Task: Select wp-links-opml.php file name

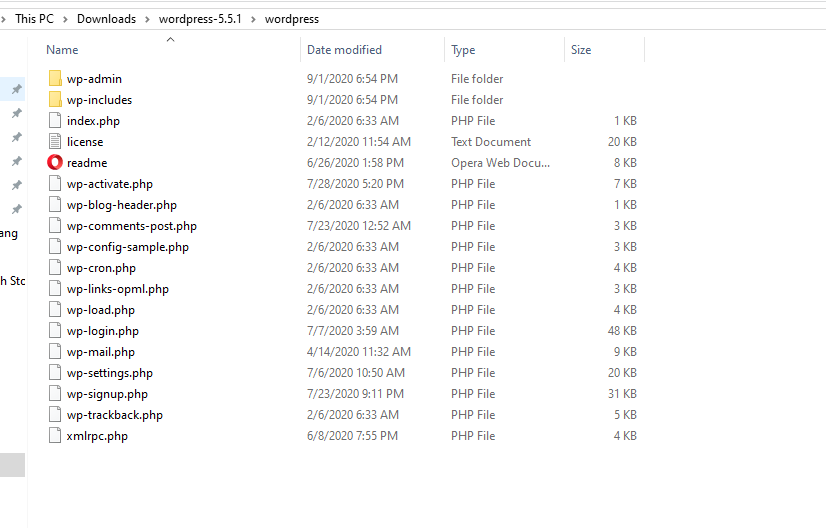Action: tap(117, 289)
